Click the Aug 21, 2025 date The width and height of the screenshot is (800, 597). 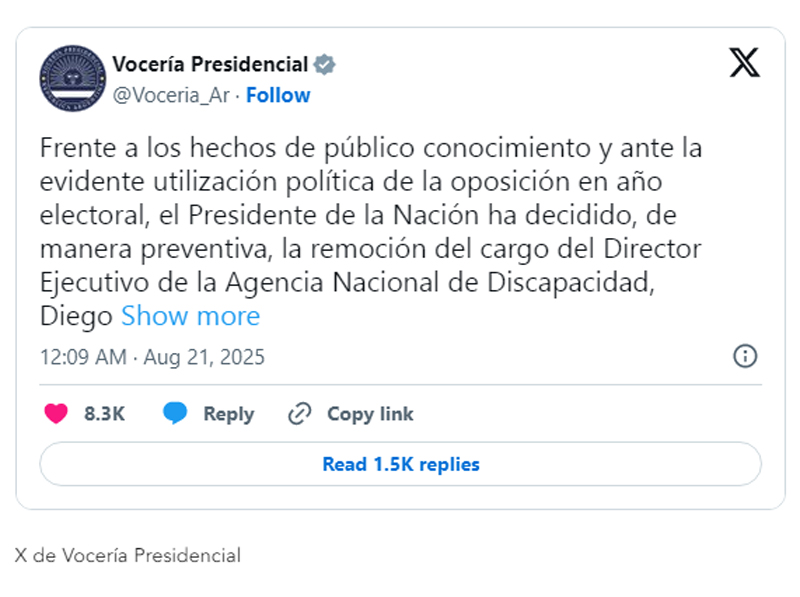point(204,357)
